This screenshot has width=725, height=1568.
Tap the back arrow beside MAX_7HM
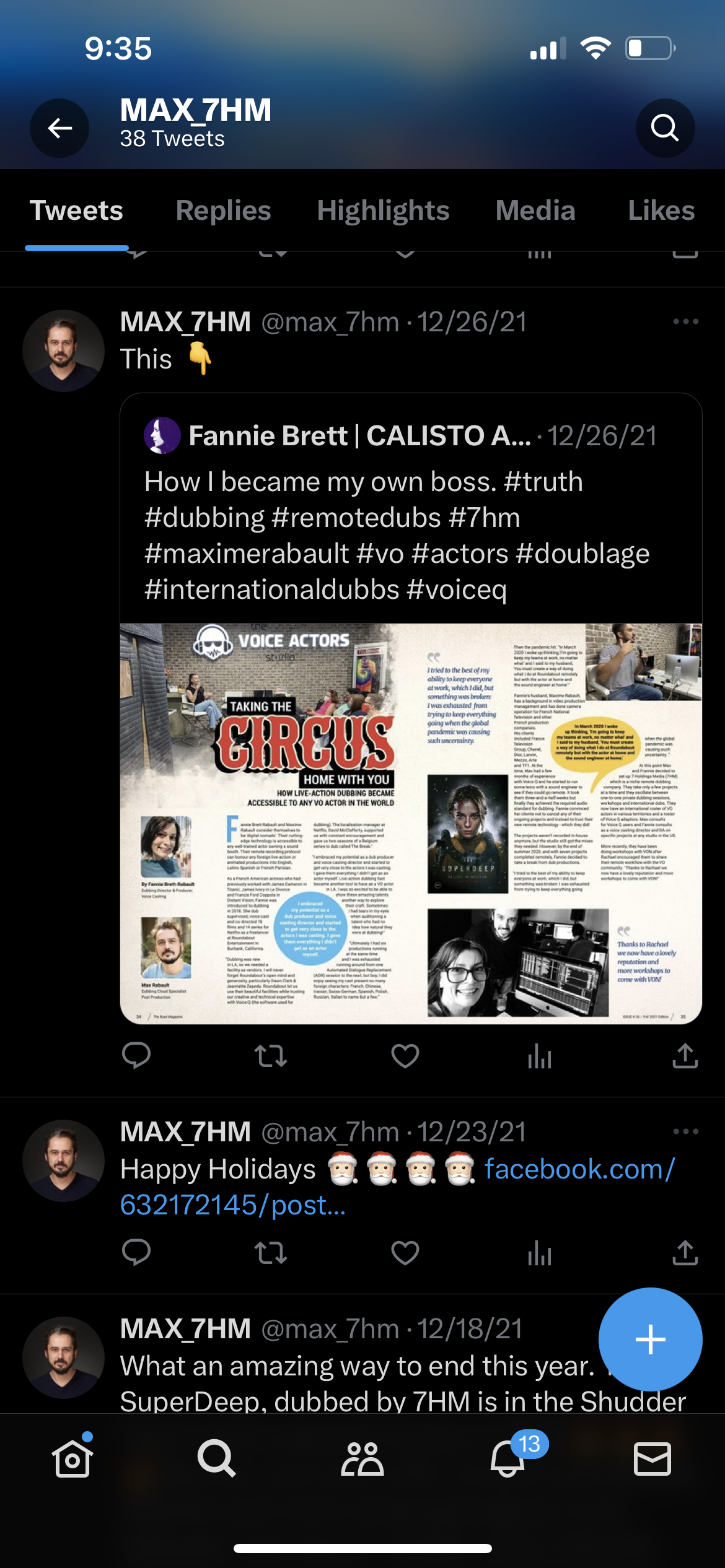coord(59,128)
